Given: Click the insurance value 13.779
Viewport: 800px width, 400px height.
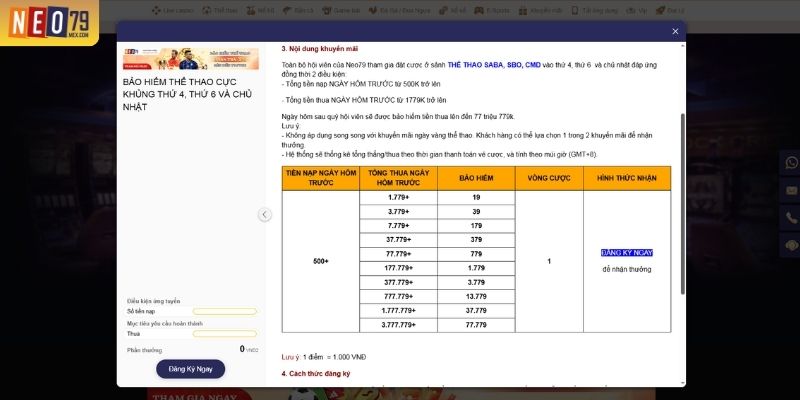Looking at the screenshot, I should point(476,296).
